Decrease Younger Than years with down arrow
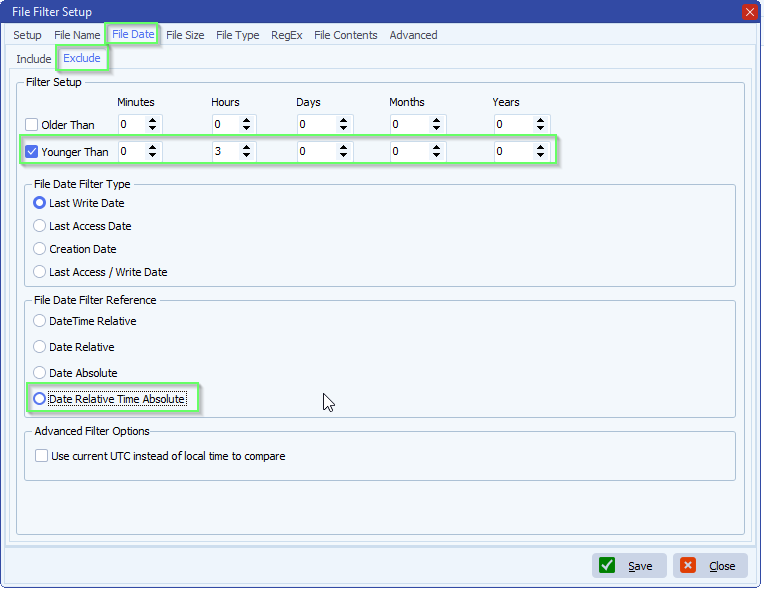Image resolution: width=764 pixels, height=592 pixels. coord(540,155)
